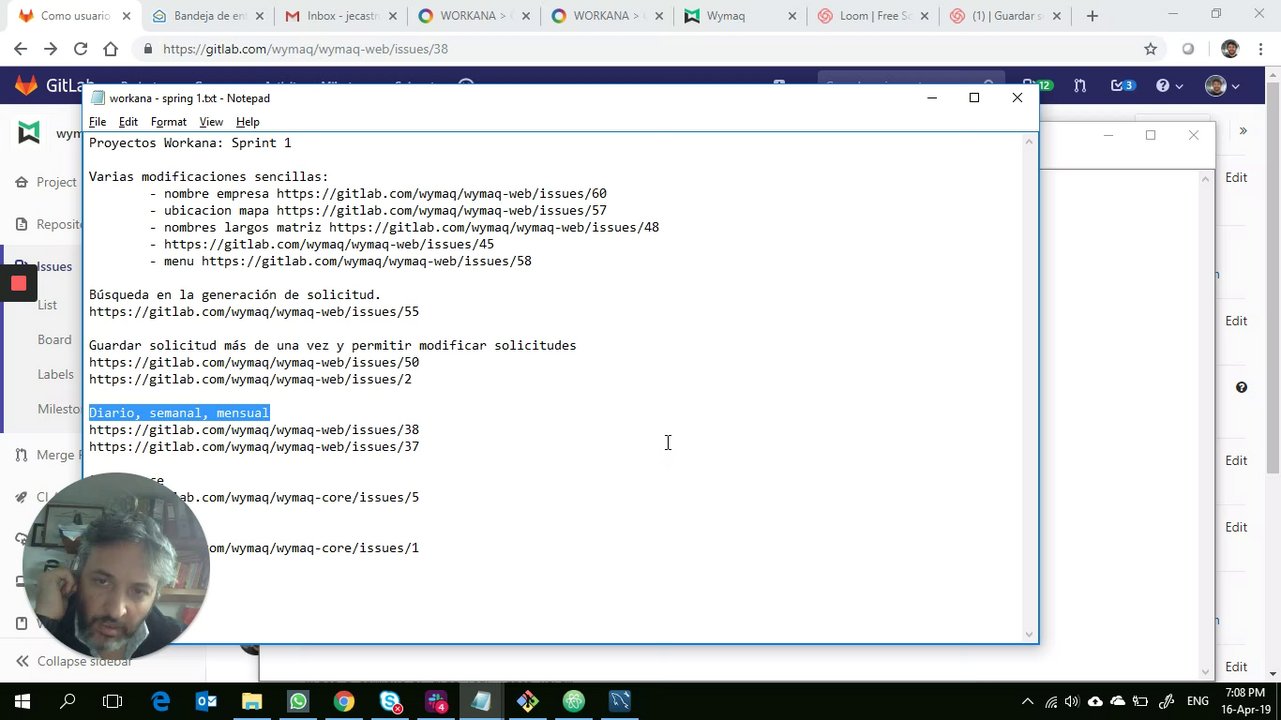The height and width of the screenshot is (720, 1281).
Task: Open a new Chrome tab
Action: point(1092,16)
